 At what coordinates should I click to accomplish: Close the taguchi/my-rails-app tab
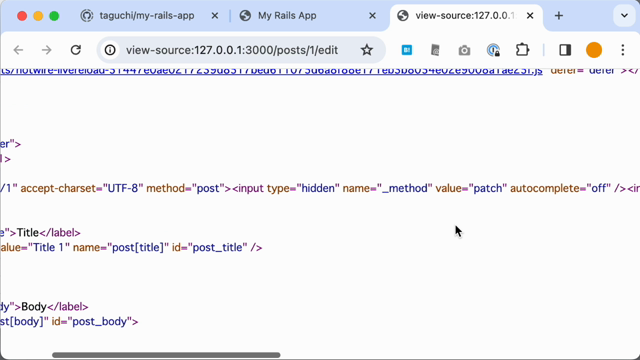point(215,16)
